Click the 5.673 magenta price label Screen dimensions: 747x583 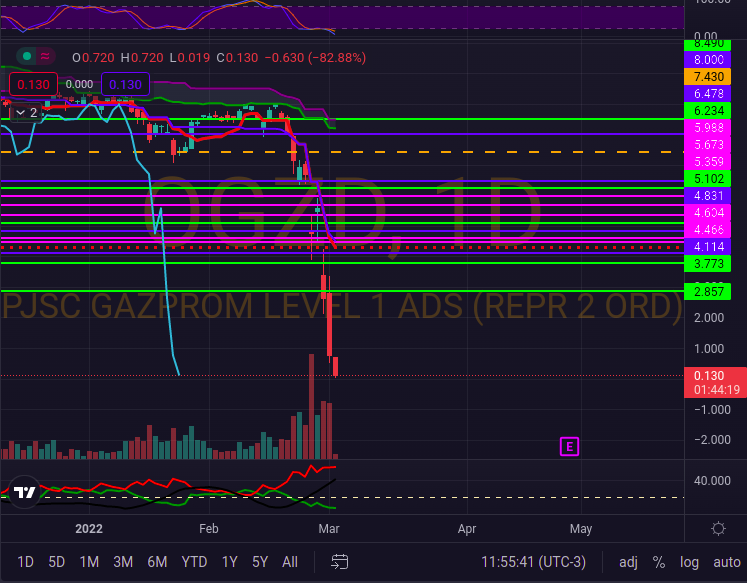(708, 145)
